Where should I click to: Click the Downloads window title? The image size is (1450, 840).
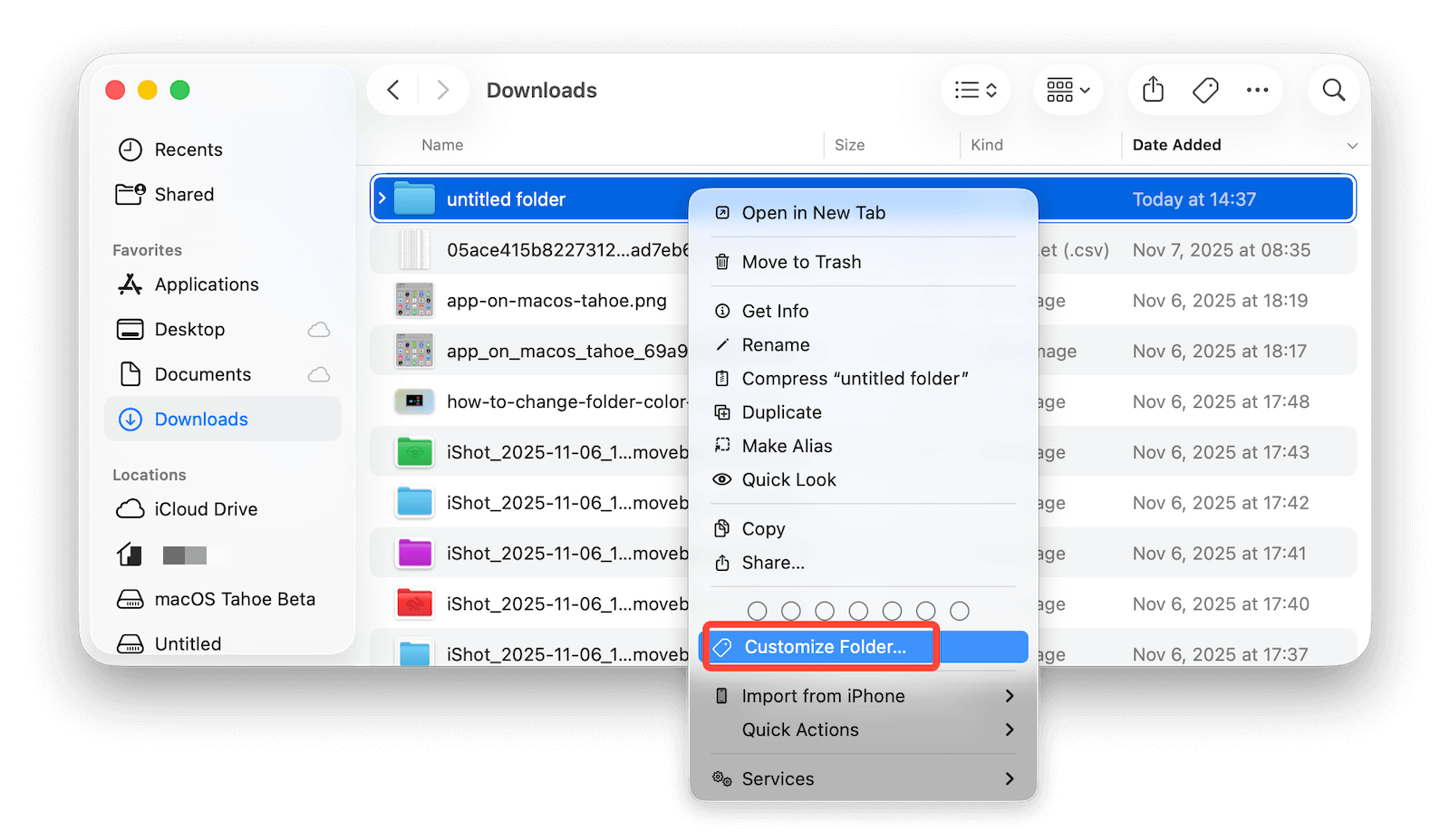[541, 91]
